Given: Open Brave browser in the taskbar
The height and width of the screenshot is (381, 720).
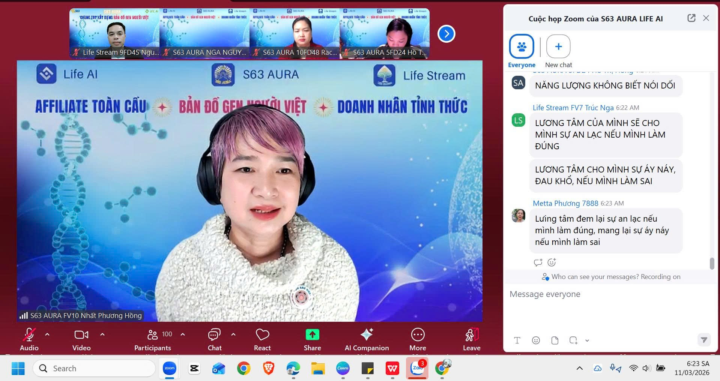Looking at the screenshot, I should point(268,368).
